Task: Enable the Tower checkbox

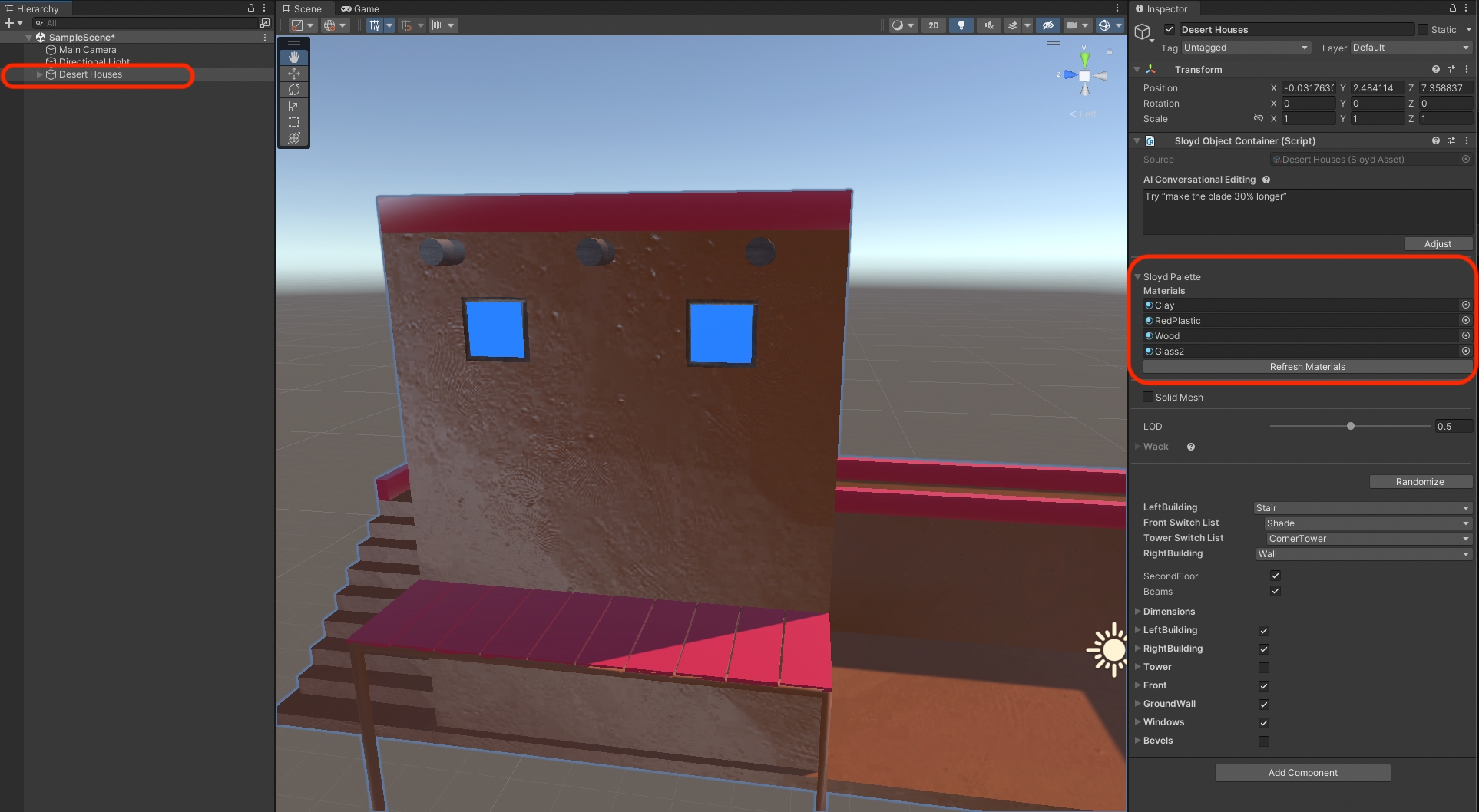Action: coord(1263,667)
